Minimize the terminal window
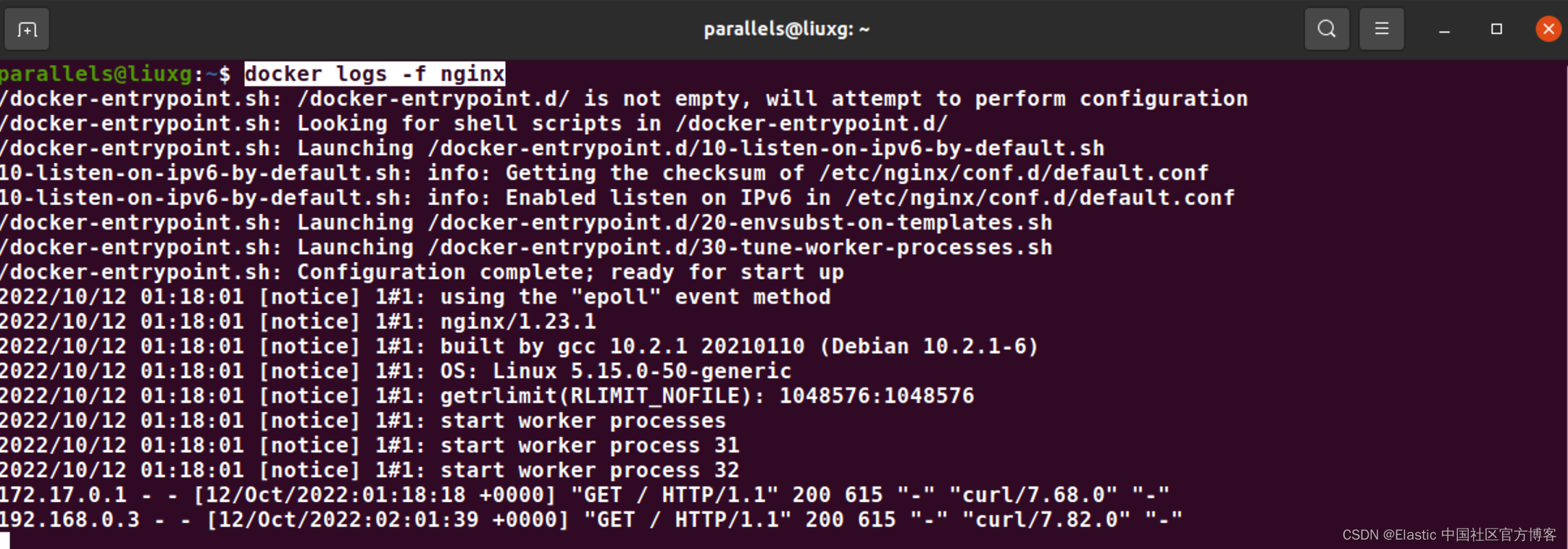 [x=1444, y=29]
